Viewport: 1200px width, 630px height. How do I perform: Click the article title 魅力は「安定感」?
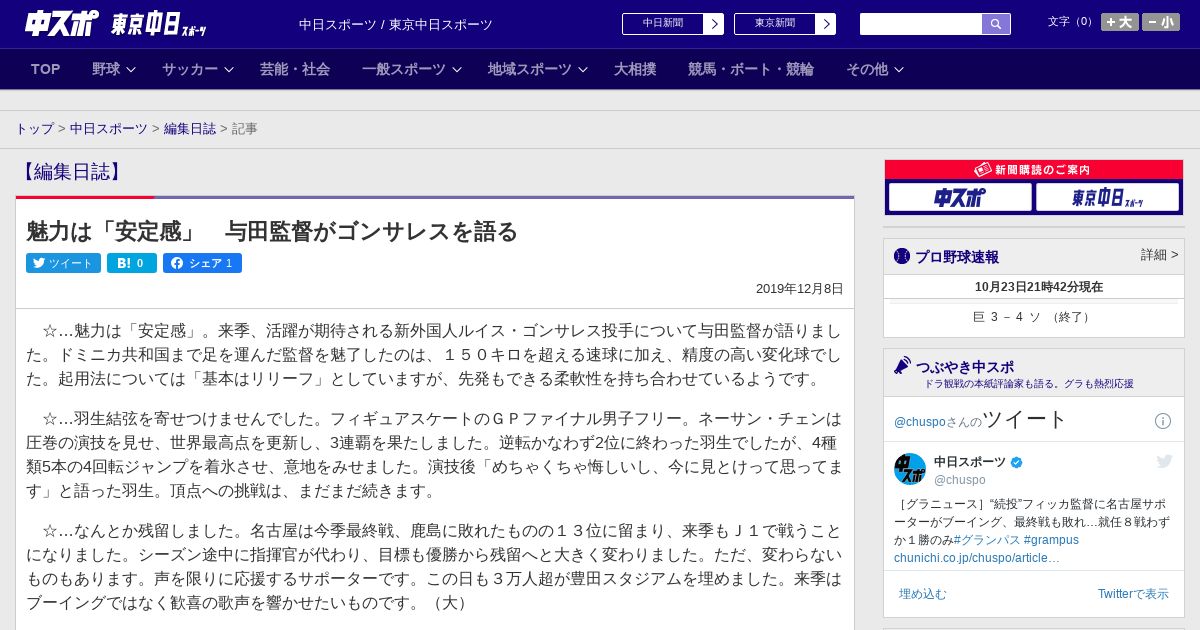point(272,232)
